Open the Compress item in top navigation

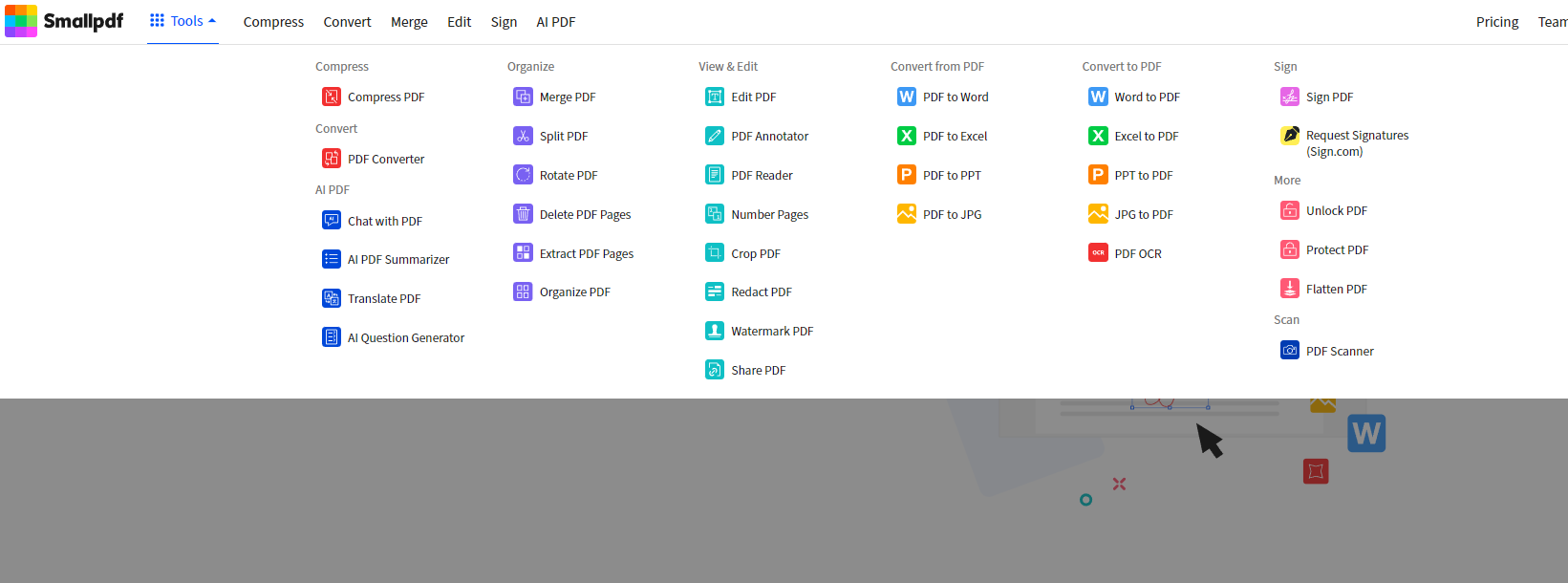click(x=273, y=22)
